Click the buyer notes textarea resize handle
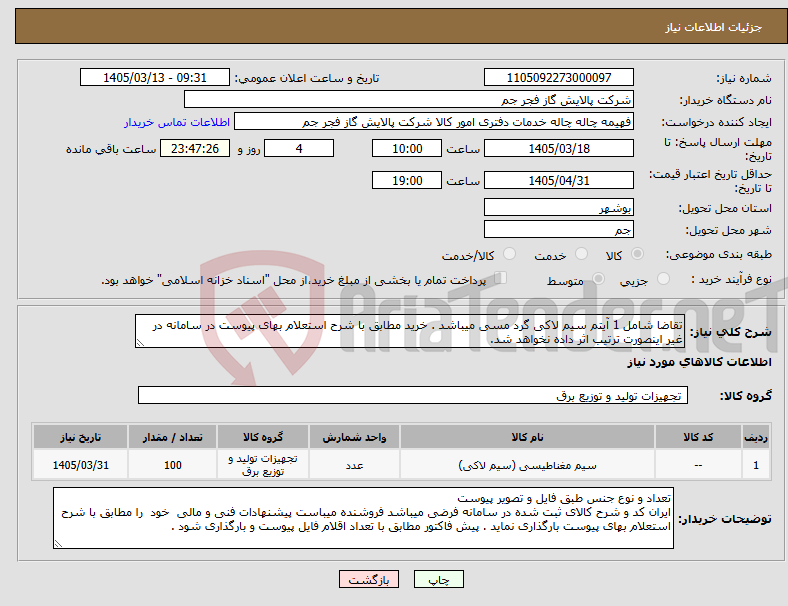The height and width of the screenshot is (606, 788). point(58,543)
